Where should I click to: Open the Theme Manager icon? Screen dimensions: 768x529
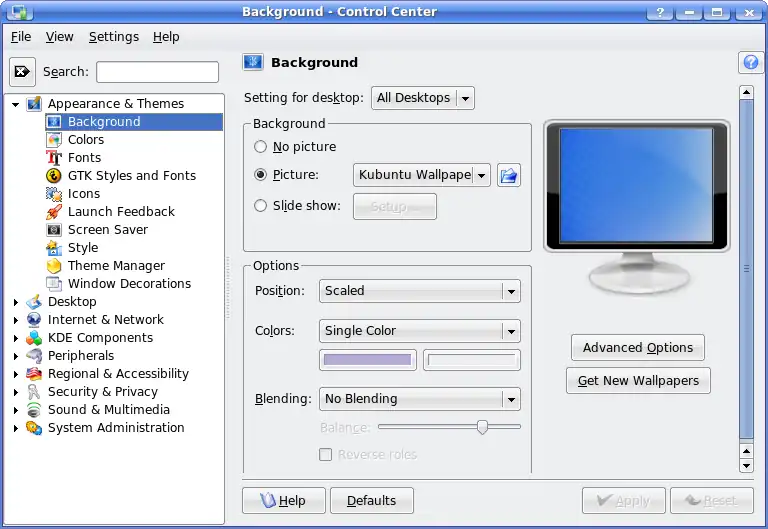point(54,266)
